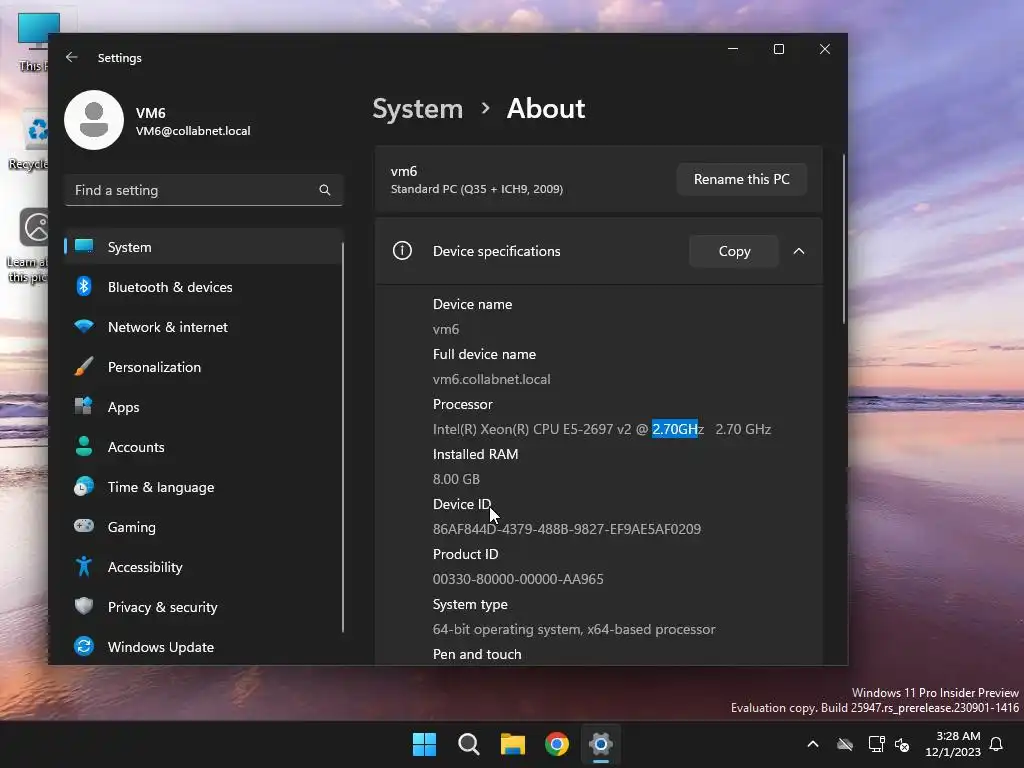Image resolution: width=1024 pixels, height=768 pixels.
Task: Click VM6@collabnet.local account text
Action: pyautogui.click(x=193, y=131)
